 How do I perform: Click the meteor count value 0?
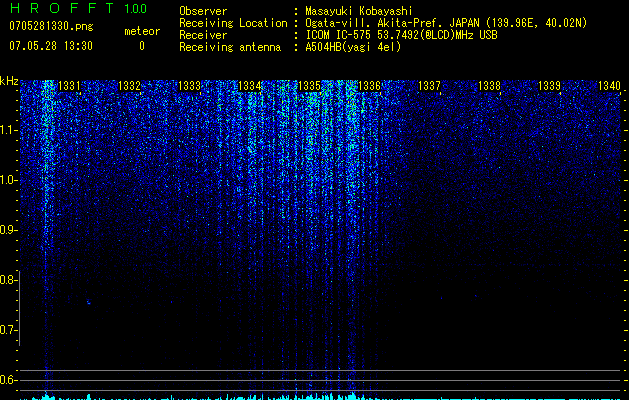[x=142, y=46]
